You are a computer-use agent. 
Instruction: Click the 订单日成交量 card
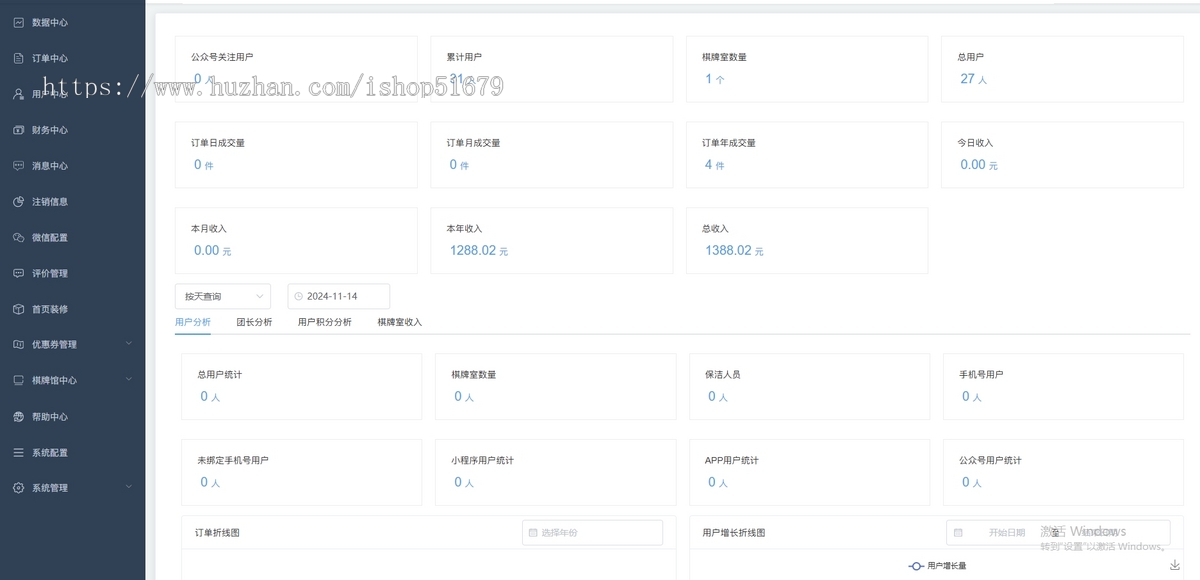(296, 155)
